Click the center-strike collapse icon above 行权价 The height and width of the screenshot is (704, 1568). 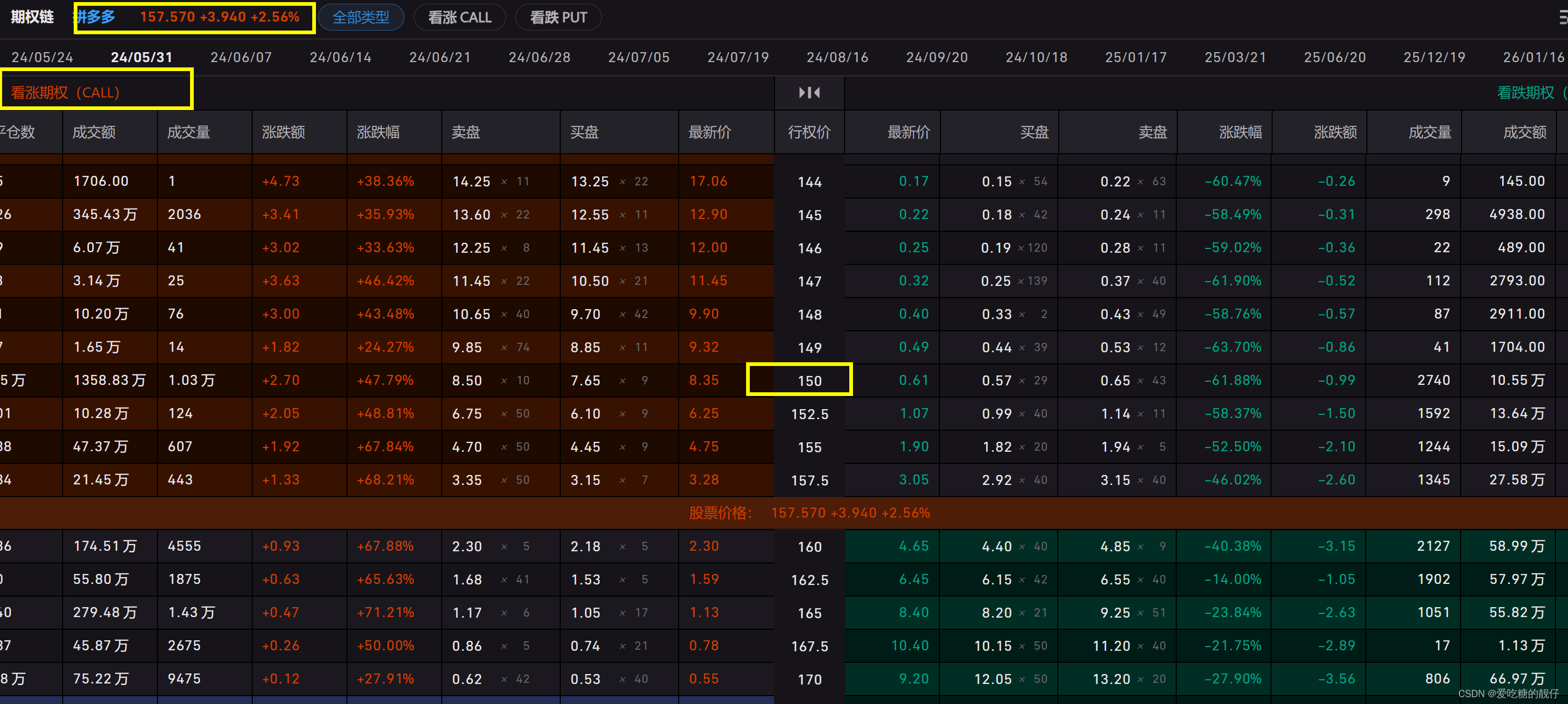[x=809, y=93]
